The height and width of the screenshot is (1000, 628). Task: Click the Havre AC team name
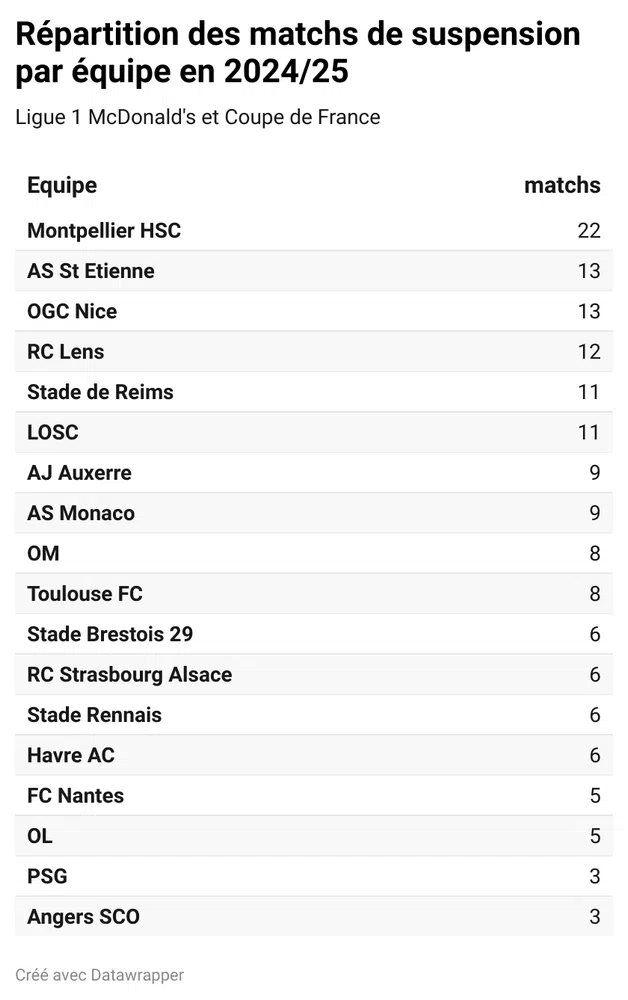pos(71,755)
